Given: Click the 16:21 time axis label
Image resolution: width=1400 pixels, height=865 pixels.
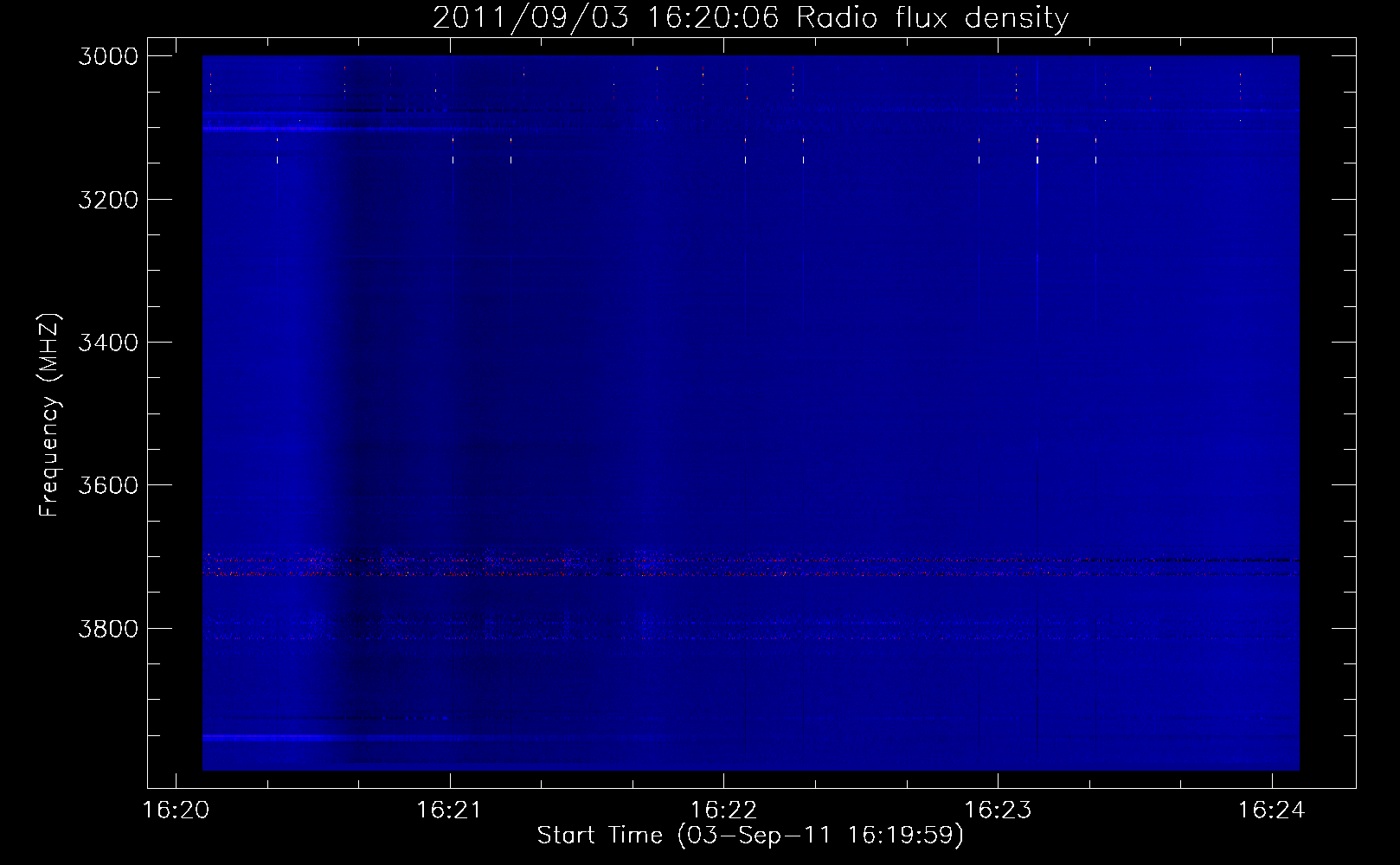Looking at the screenshot, I should coord(450,811).
